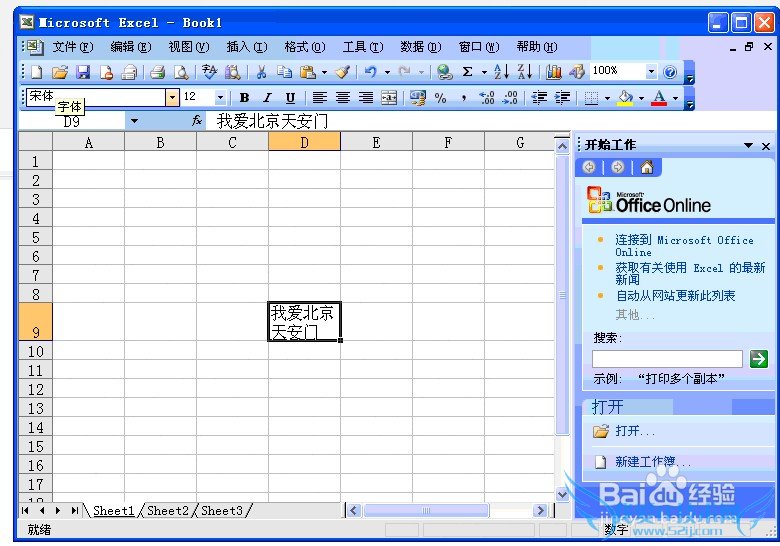Open the 格式 menu
780x546 pixels.
(304, 47)
